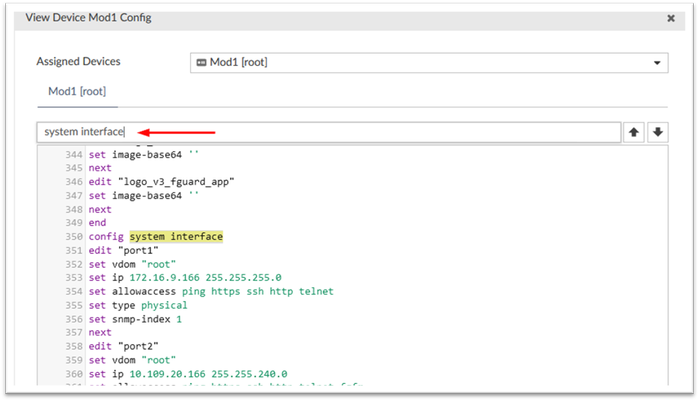Image resolution: width=699 pixels, height=401 pixels.
Task: Focus the search field containing "system interface"
Action: [328, 132]
